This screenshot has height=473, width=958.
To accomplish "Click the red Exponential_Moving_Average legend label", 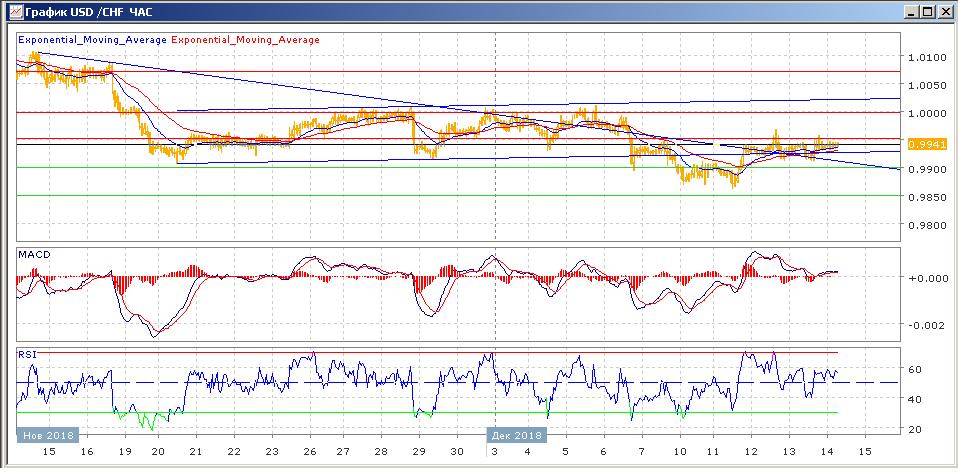I will [x=246, y=40].
